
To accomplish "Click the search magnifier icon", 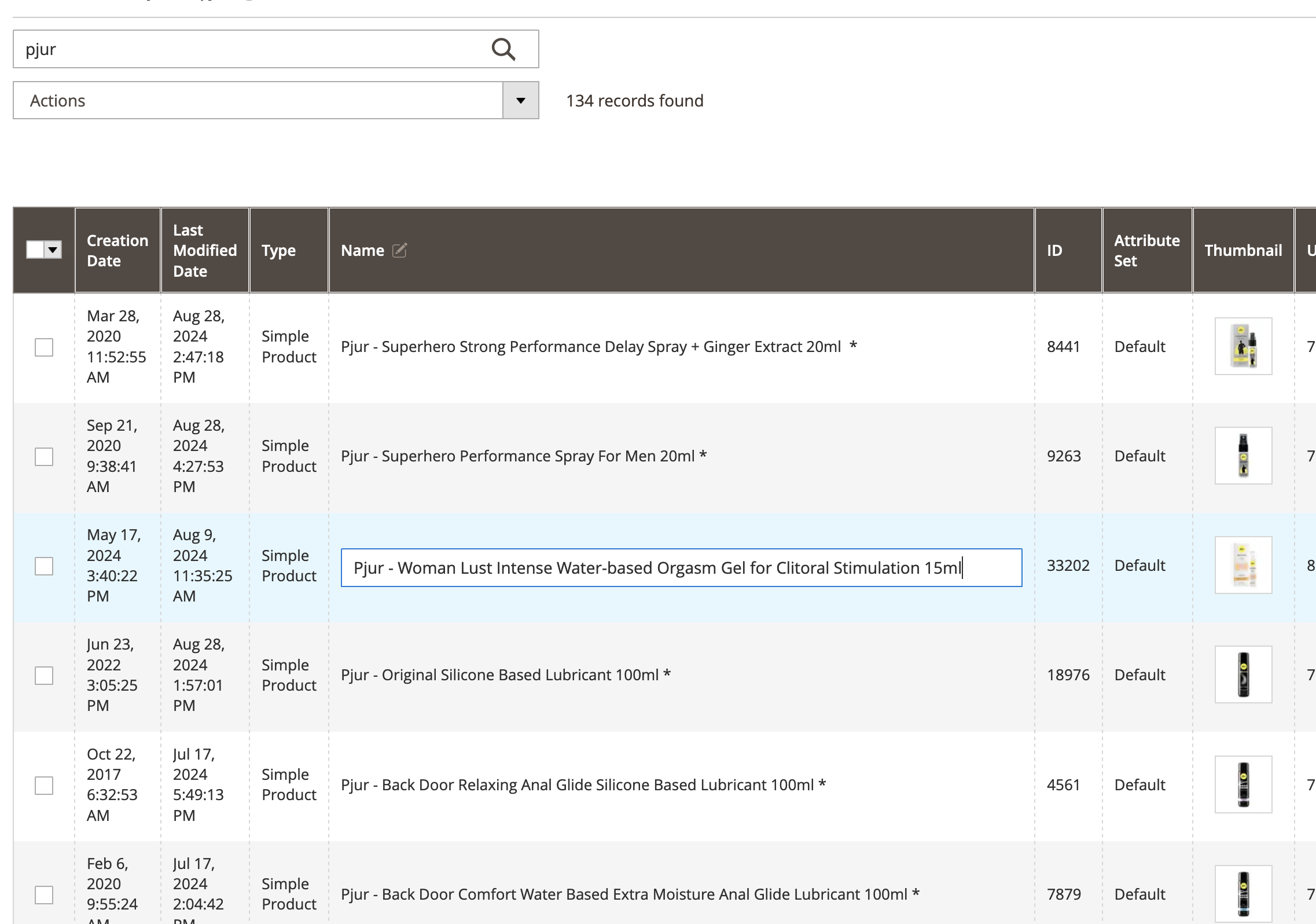I will point(503,49).
